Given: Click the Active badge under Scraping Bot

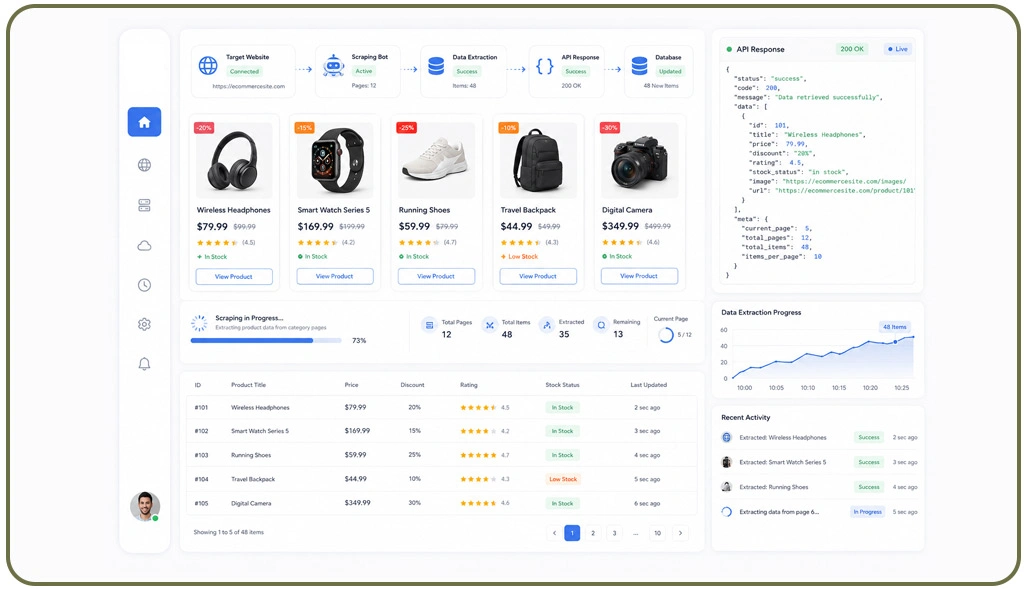Looking at the screenshot, I should 364,71.
